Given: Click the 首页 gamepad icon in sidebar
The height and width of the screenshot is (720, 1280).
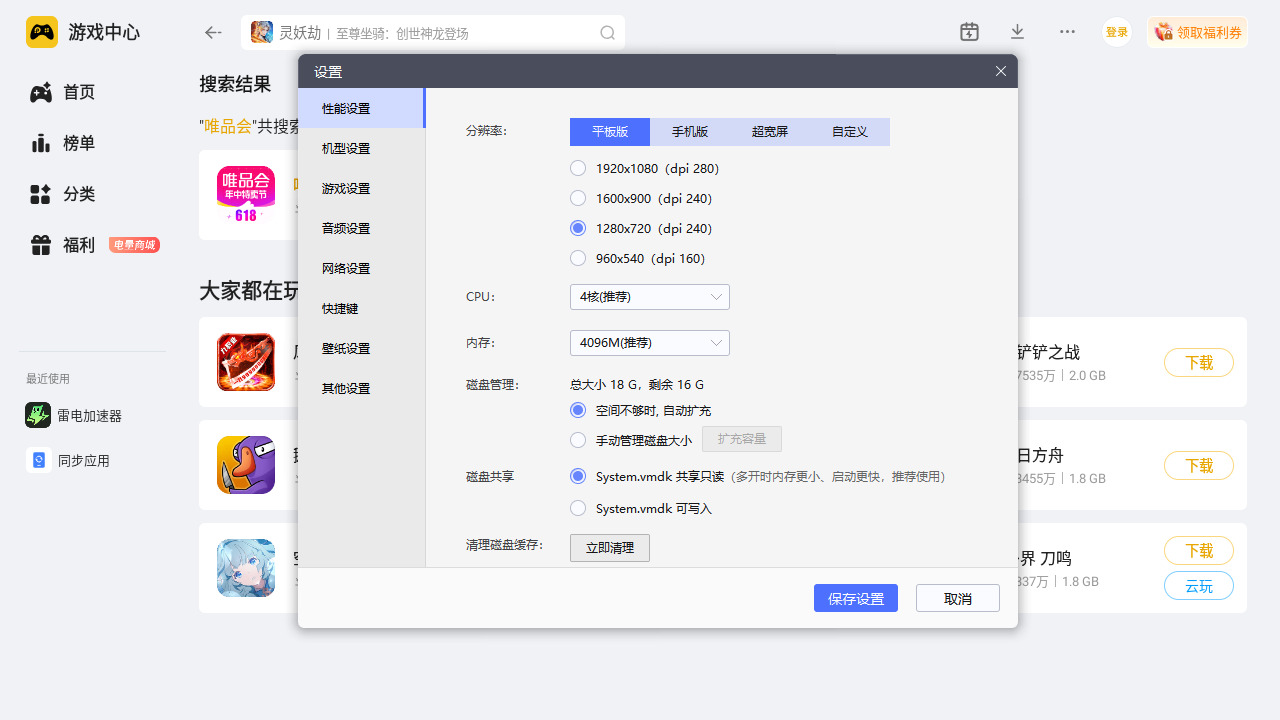Looking at the screenshot, I should click(40, 92).
